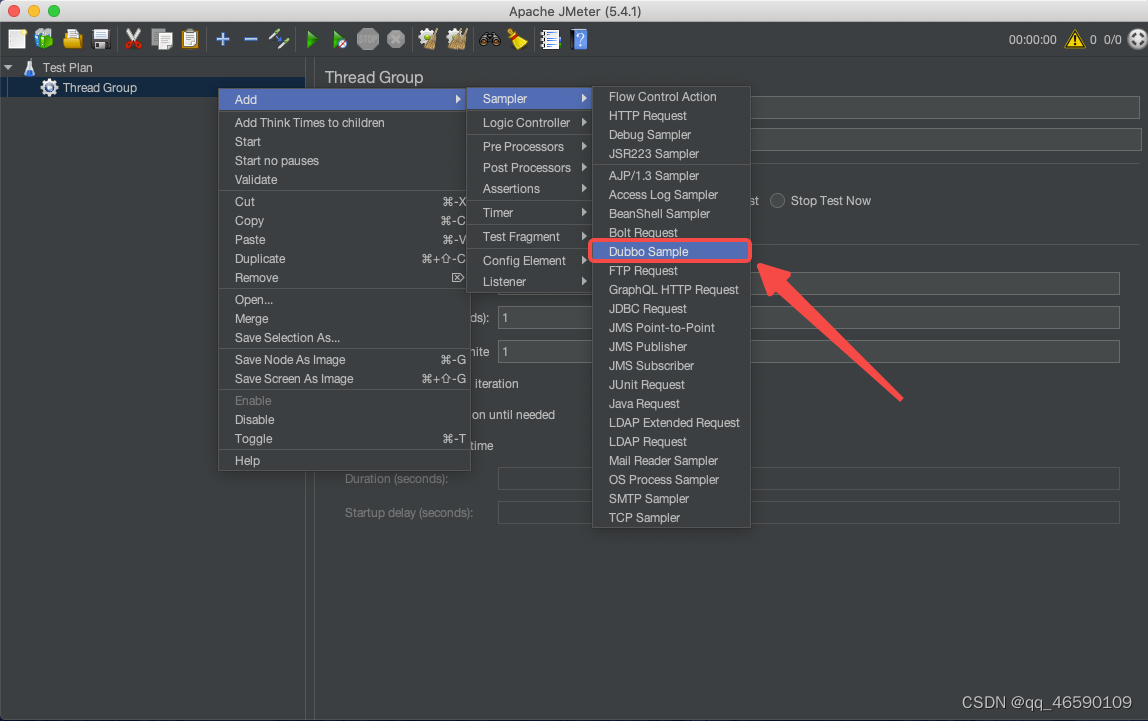Click the Test Plan flask icon
Screen dimensions: 1148x721
30,67
